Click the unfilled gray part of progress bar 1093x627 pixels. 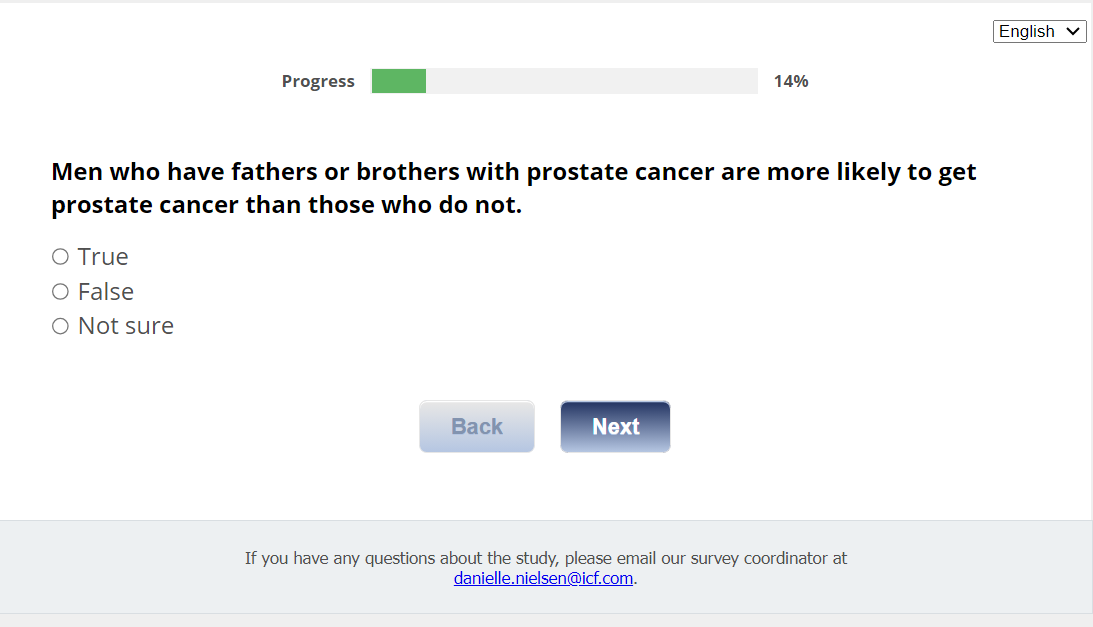pos(590,81)
